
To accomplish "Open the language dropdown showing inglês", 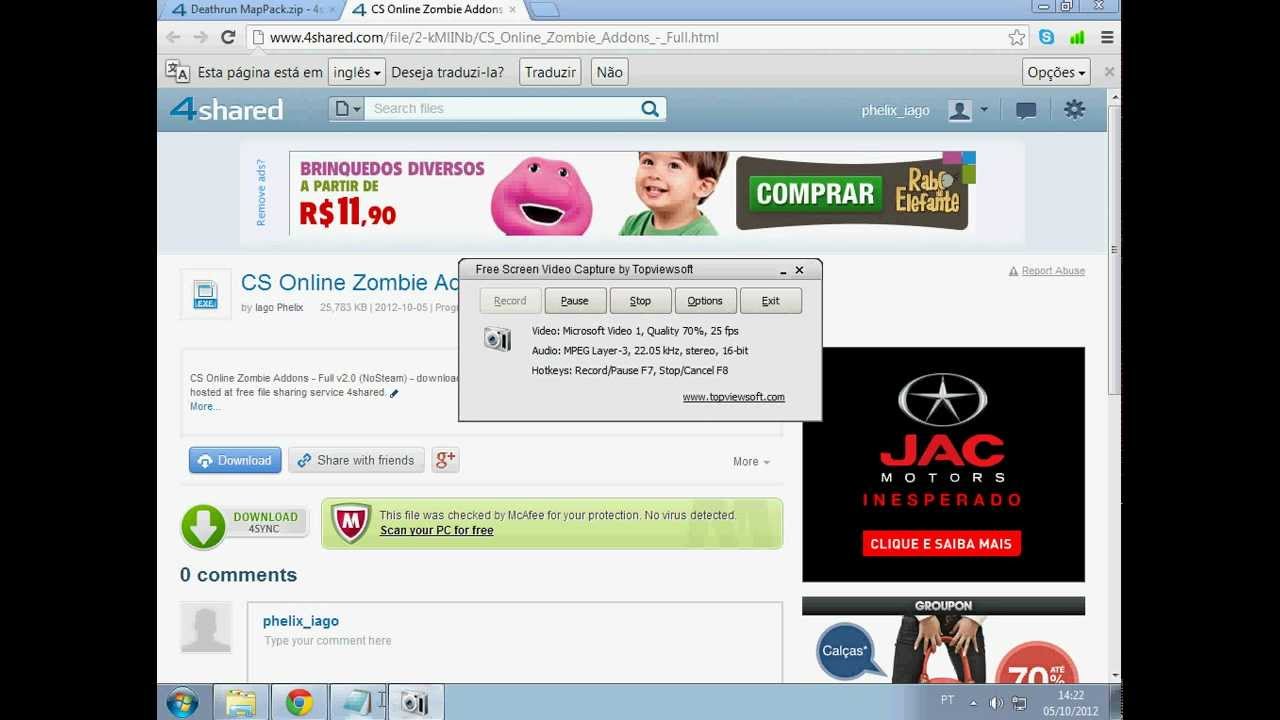I will (x=357, y=72).
